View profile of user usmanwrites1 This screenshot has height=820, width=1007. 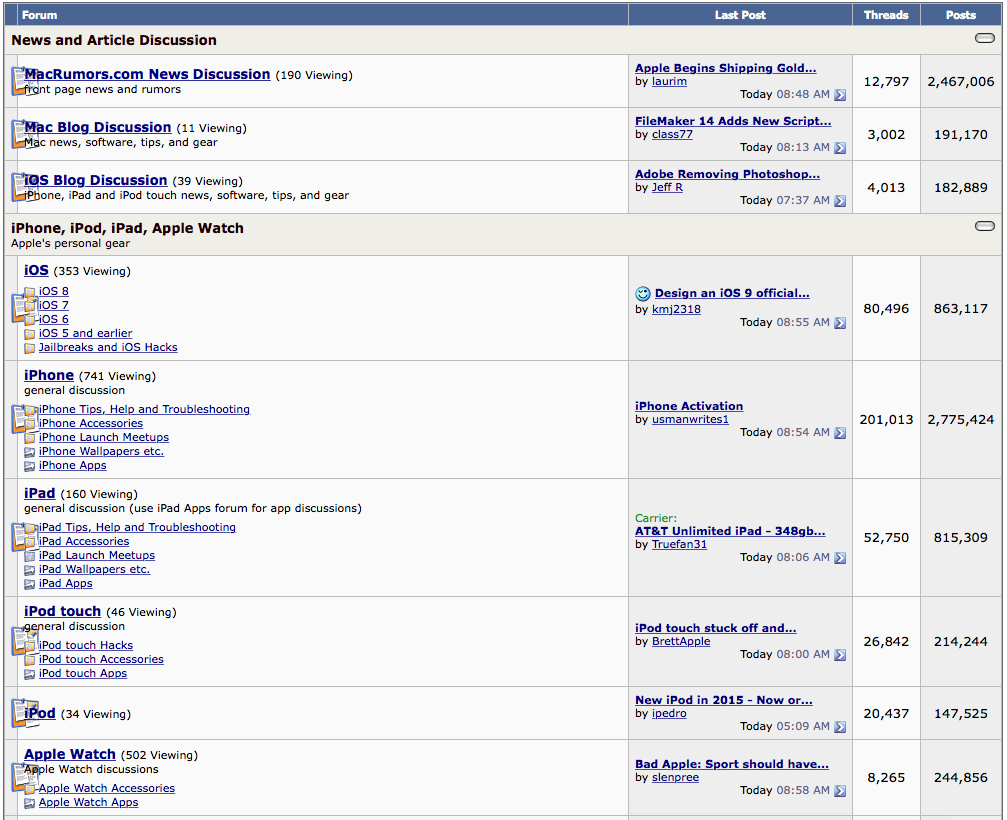click(x=690, y=419)
